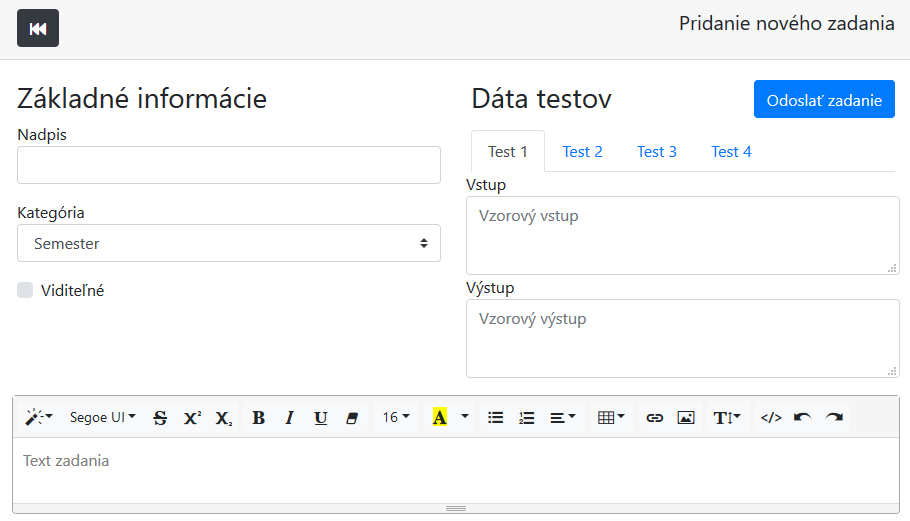Open the line height dropdown
Viewport: 910px width, 521px height.
727,417
